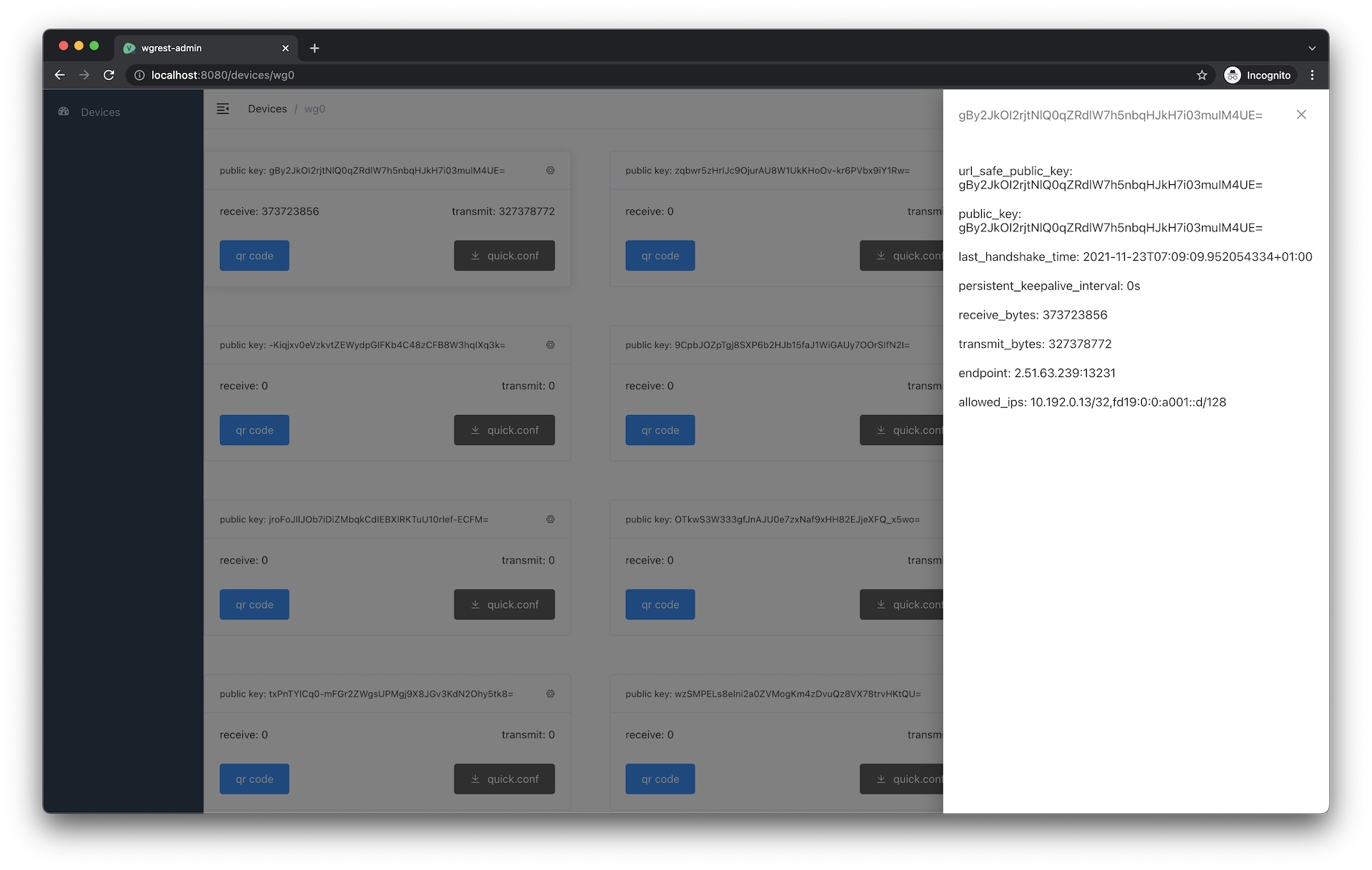Click the QR code icon for first device

pos(254,255)
